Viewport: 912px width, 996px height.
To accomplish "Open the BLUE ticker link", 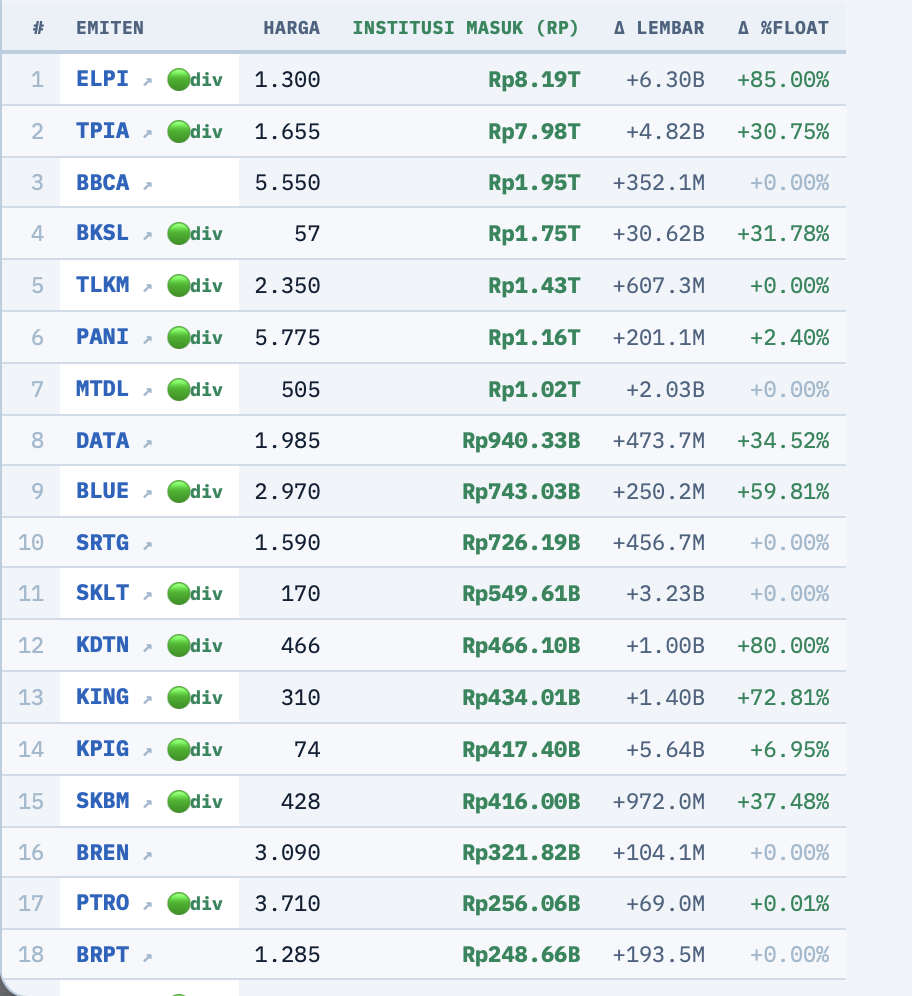I will (x=102, y=491).
